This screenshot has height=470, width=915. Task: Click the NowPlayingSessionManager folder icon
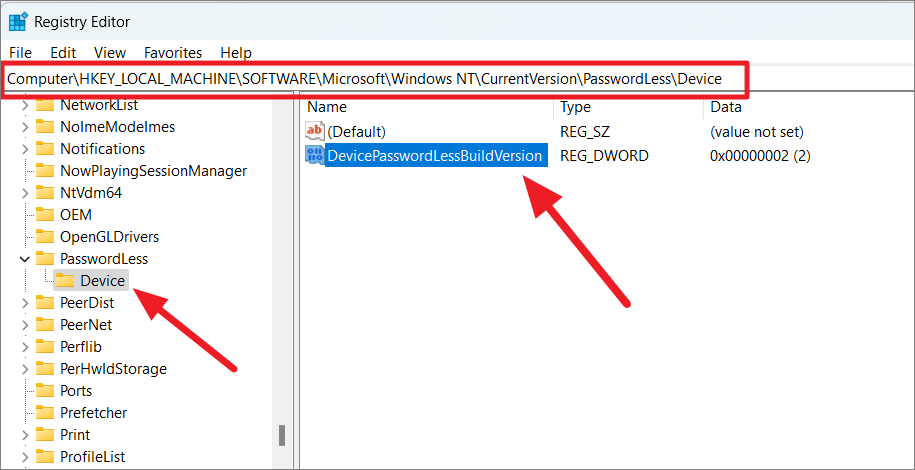[45, 170]
